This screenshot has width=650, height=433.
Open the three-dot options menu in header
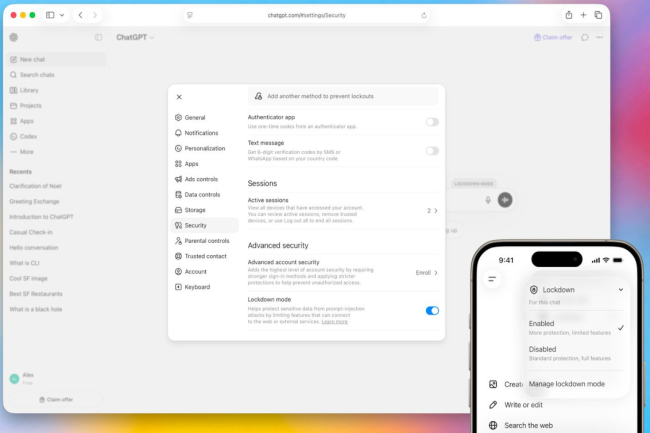599,37
